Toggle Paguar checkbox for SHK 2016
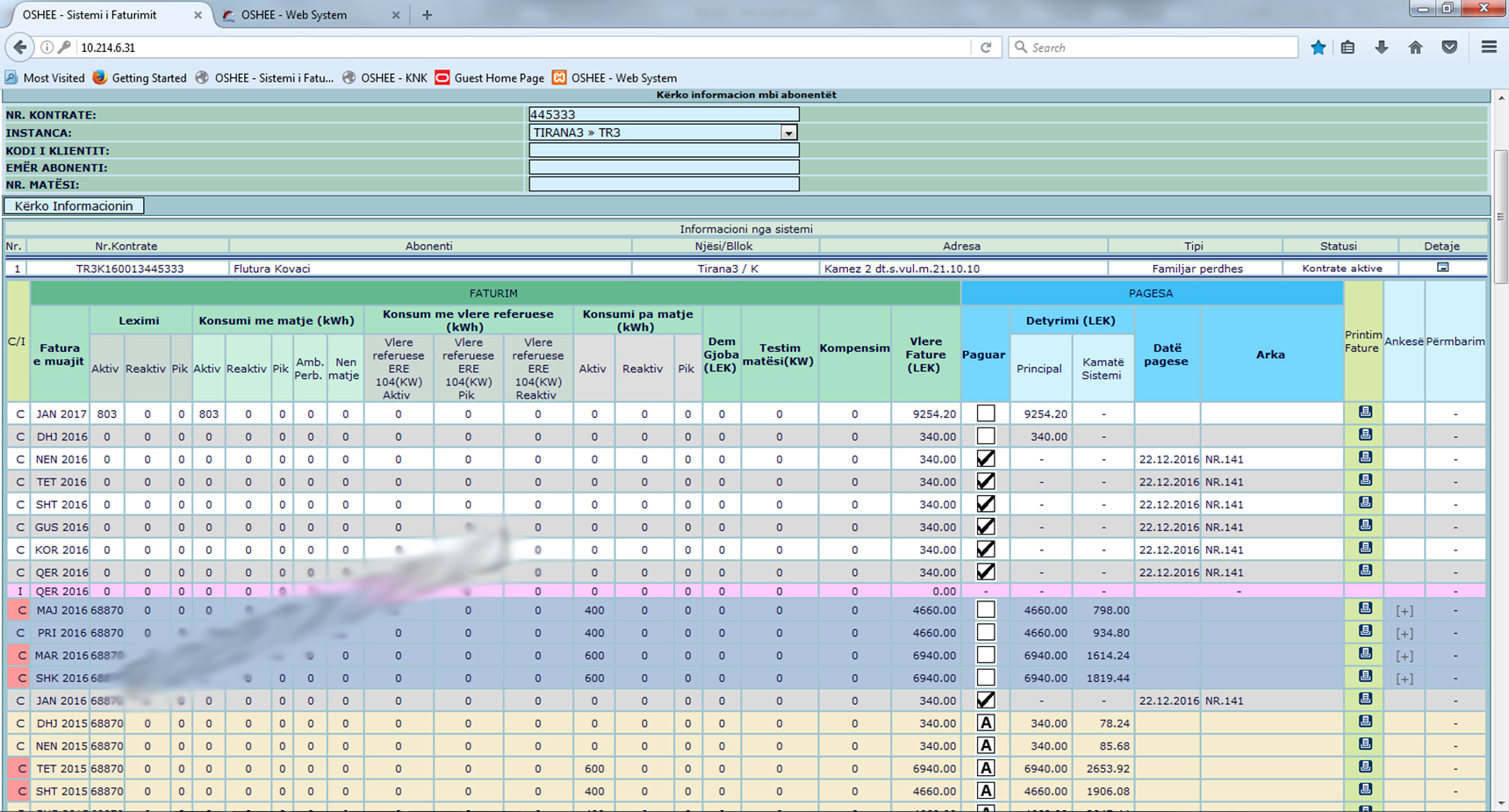 pos(986,678)
